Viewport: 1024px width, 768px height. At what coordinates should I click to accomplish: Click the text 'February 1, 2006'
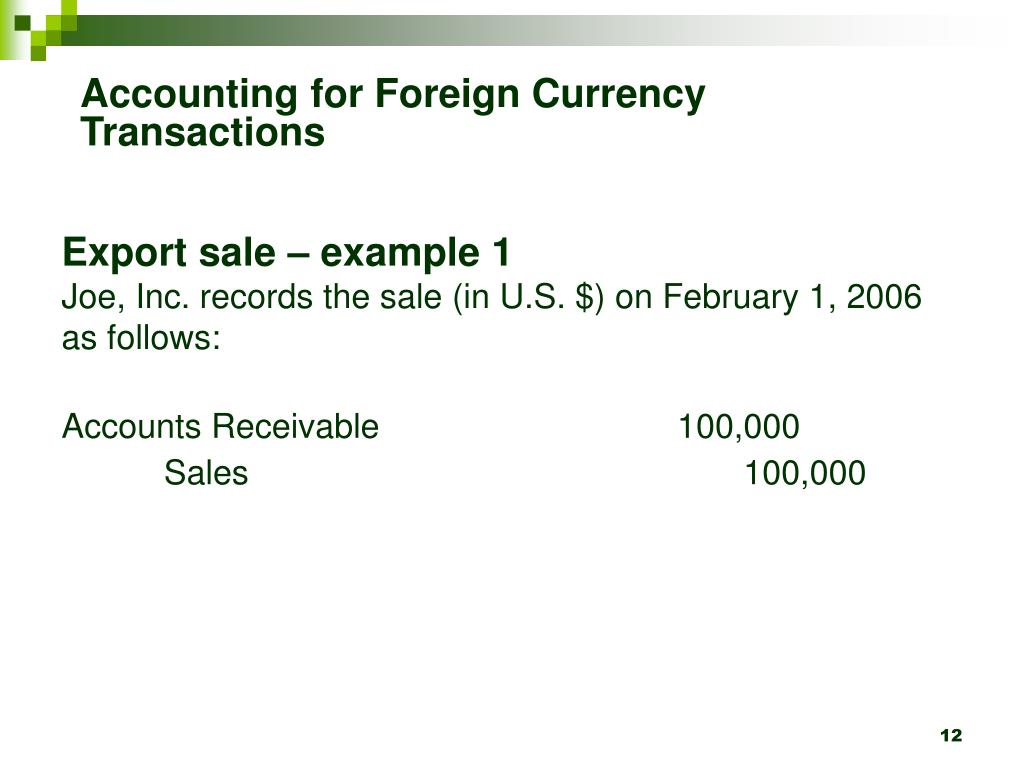click(x=792, y=297)
